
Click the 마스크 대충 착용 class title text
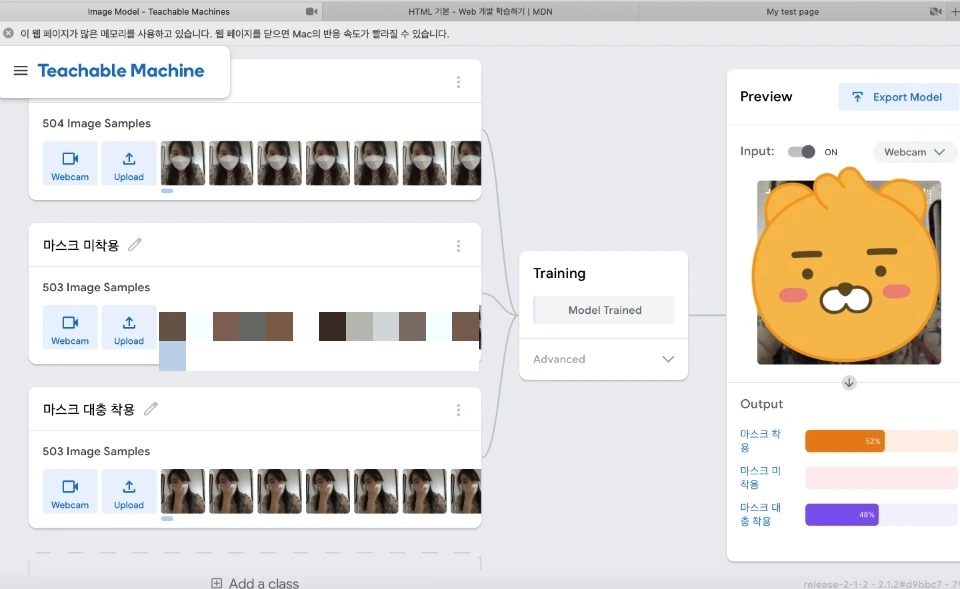[x=89, y=410]
